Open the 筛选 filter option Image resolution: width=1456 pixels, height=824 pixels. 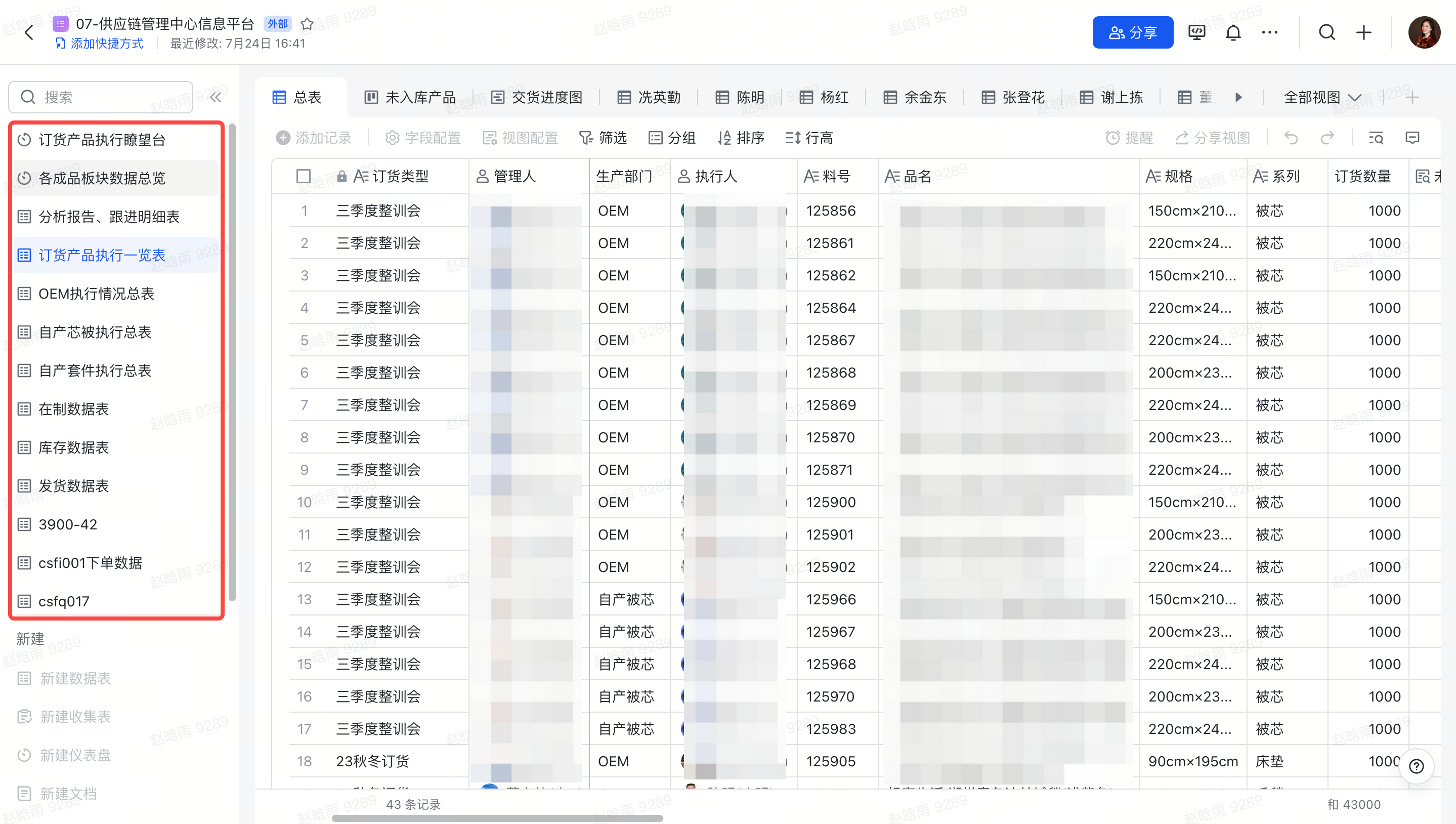[x=603, y=138]
